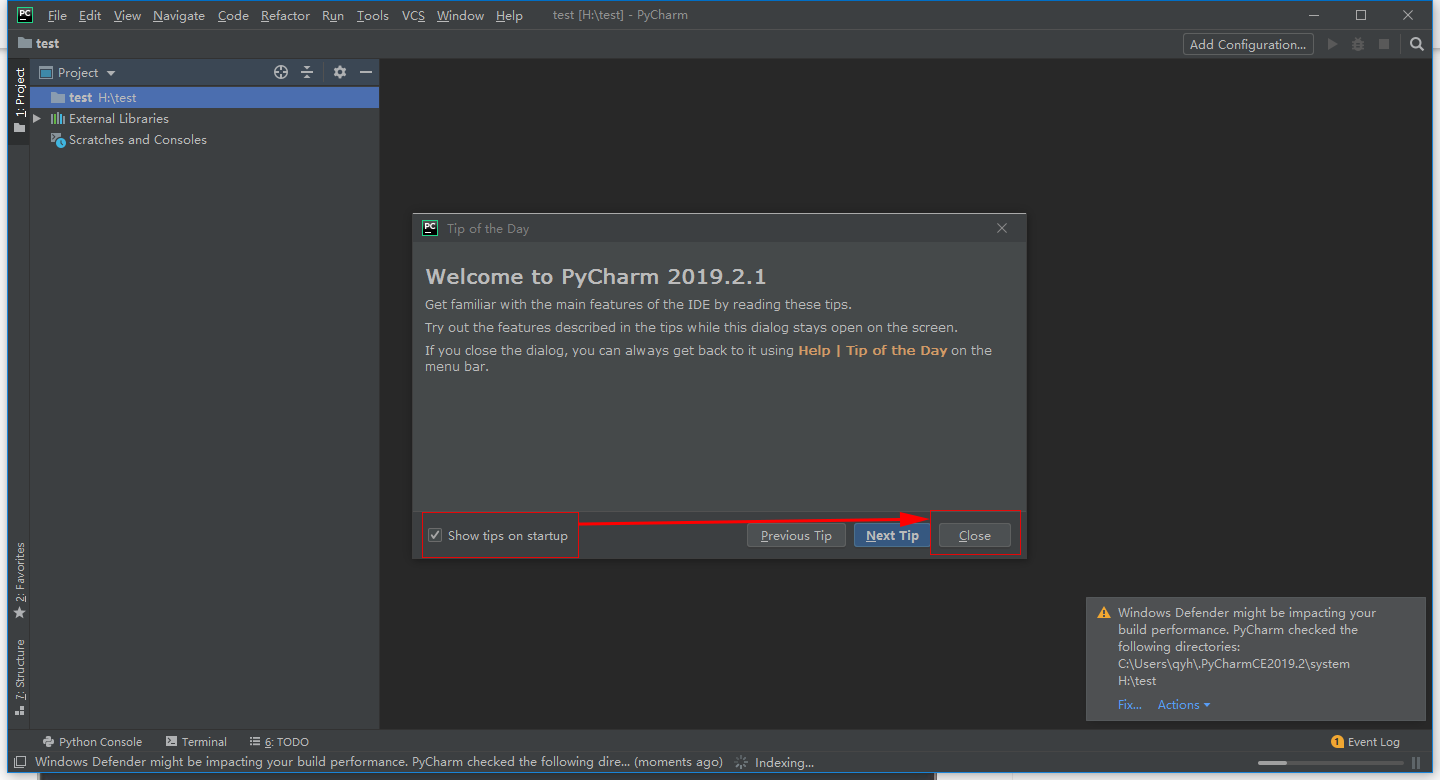This screenshot has height=780, width=1440.
Task: Click the Stop square icon
Action: 1384,44
